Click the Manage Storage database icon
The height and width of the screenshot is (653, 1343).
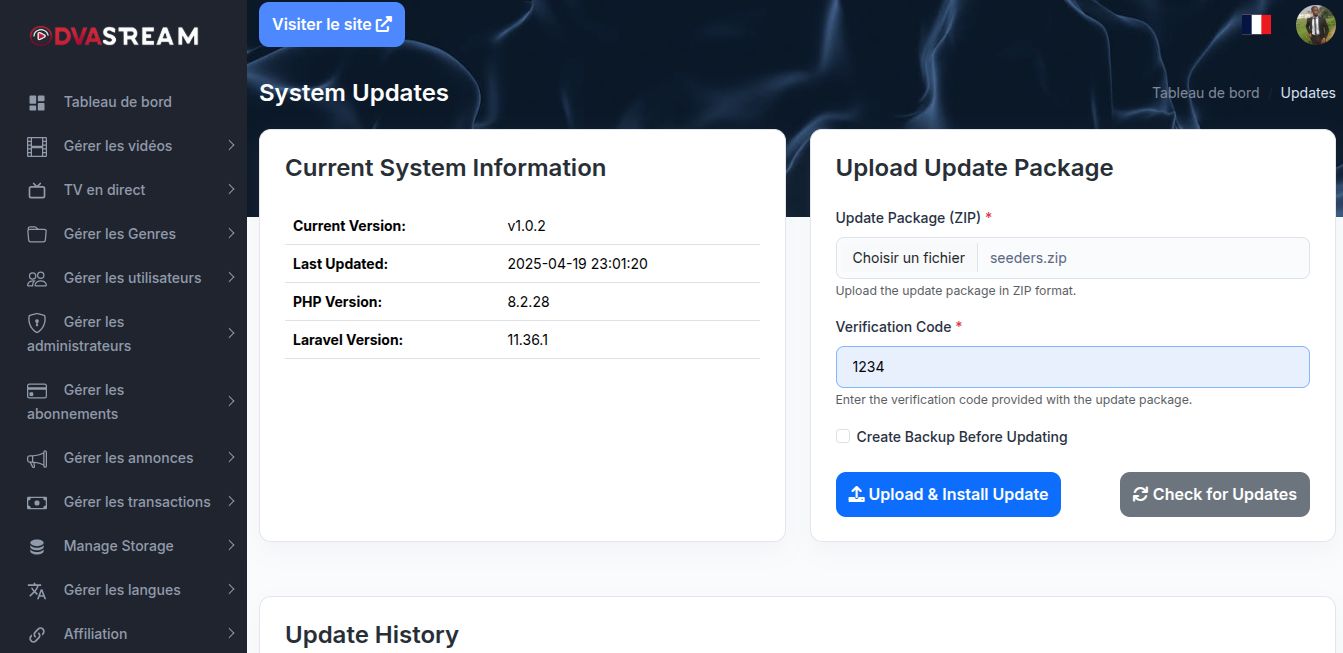[x=37, y=546]
